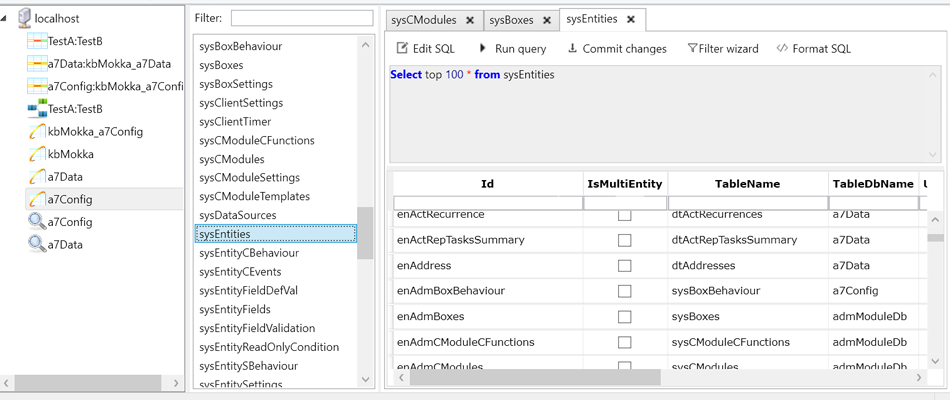Toggle IsMultiEntity checkbox for enAdmBoxes
The width and height of the screenshot is (950, 400).
624,316
